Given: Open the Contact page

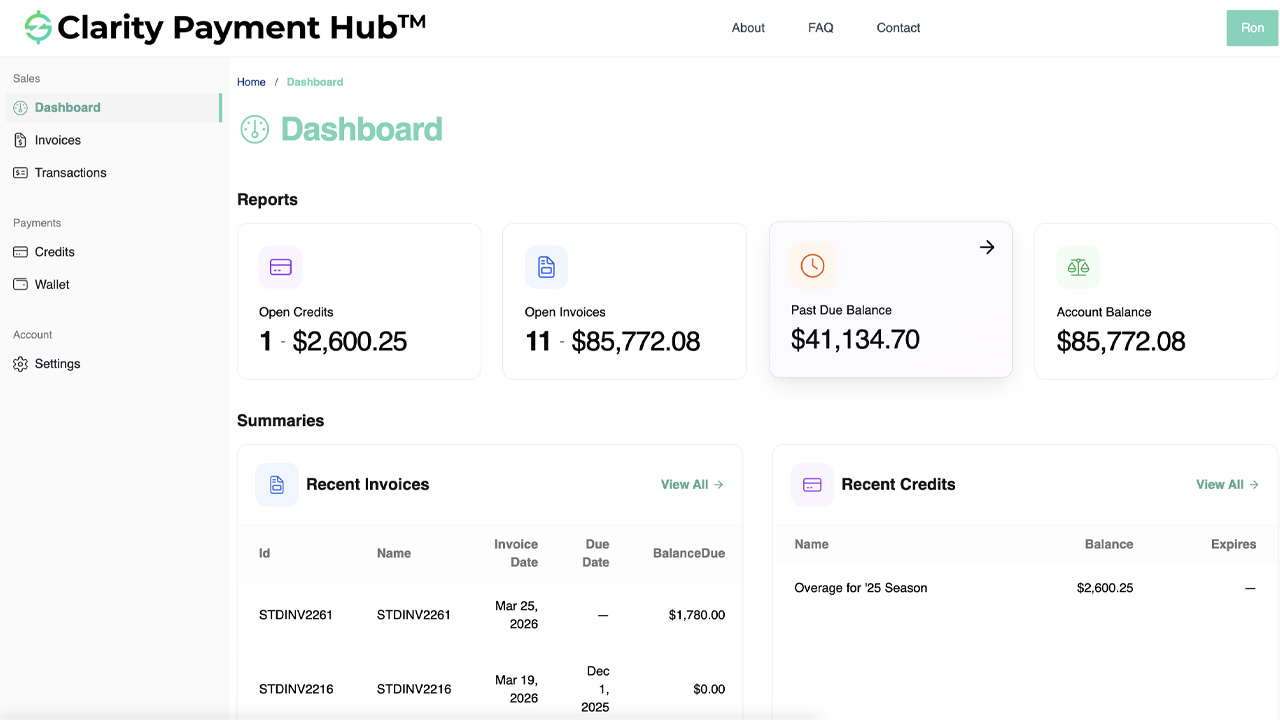Looking at the screenshot, I should [897, 28].
